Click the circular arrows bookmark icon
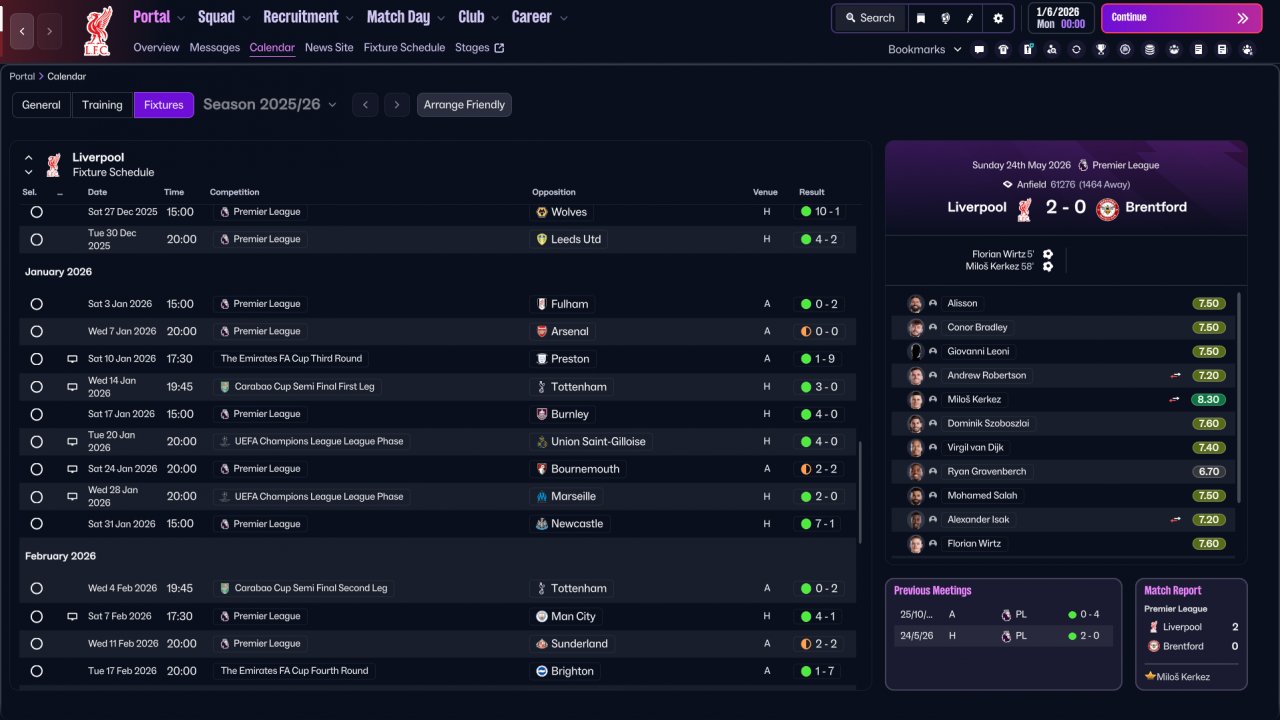1280x720 pixels. click(x=1076, y=49)
